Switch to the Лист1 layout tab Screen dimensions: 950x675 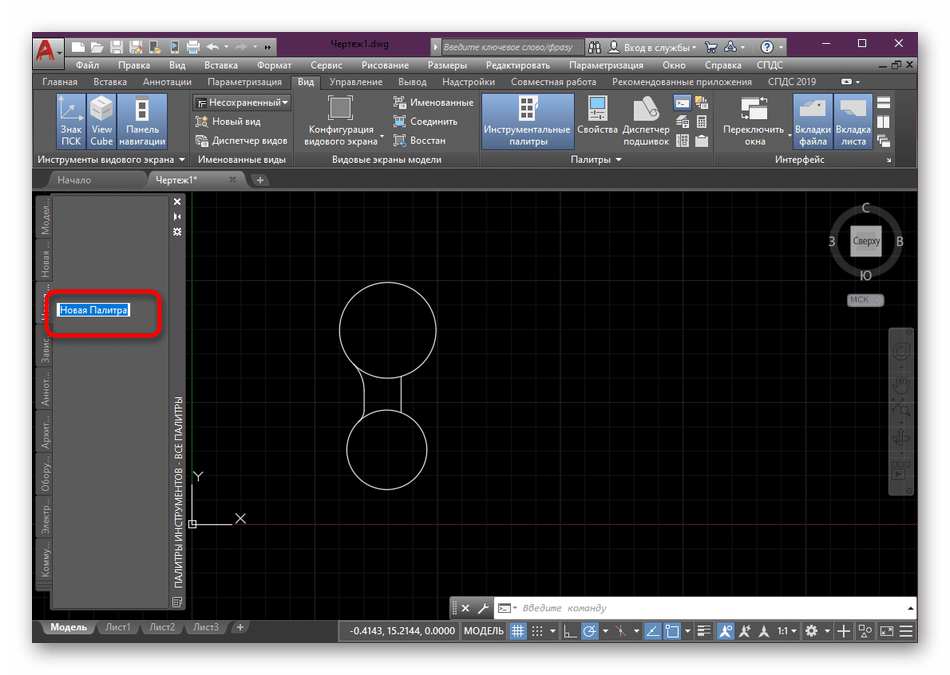tap(118, 627)
